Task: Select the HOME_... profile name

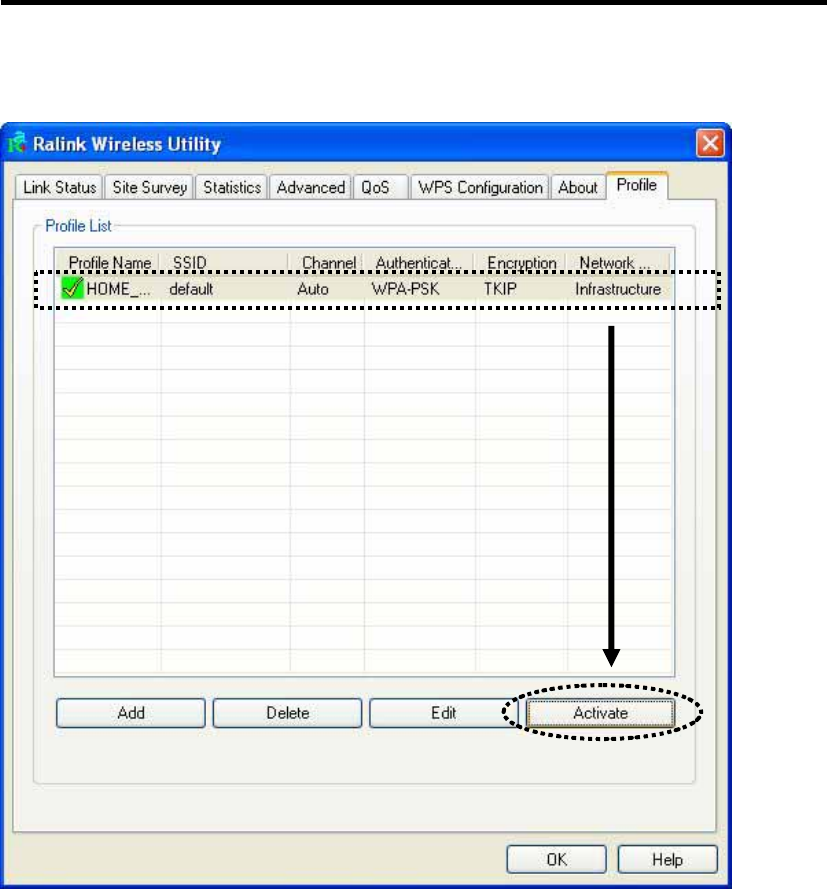Action: 118,289
